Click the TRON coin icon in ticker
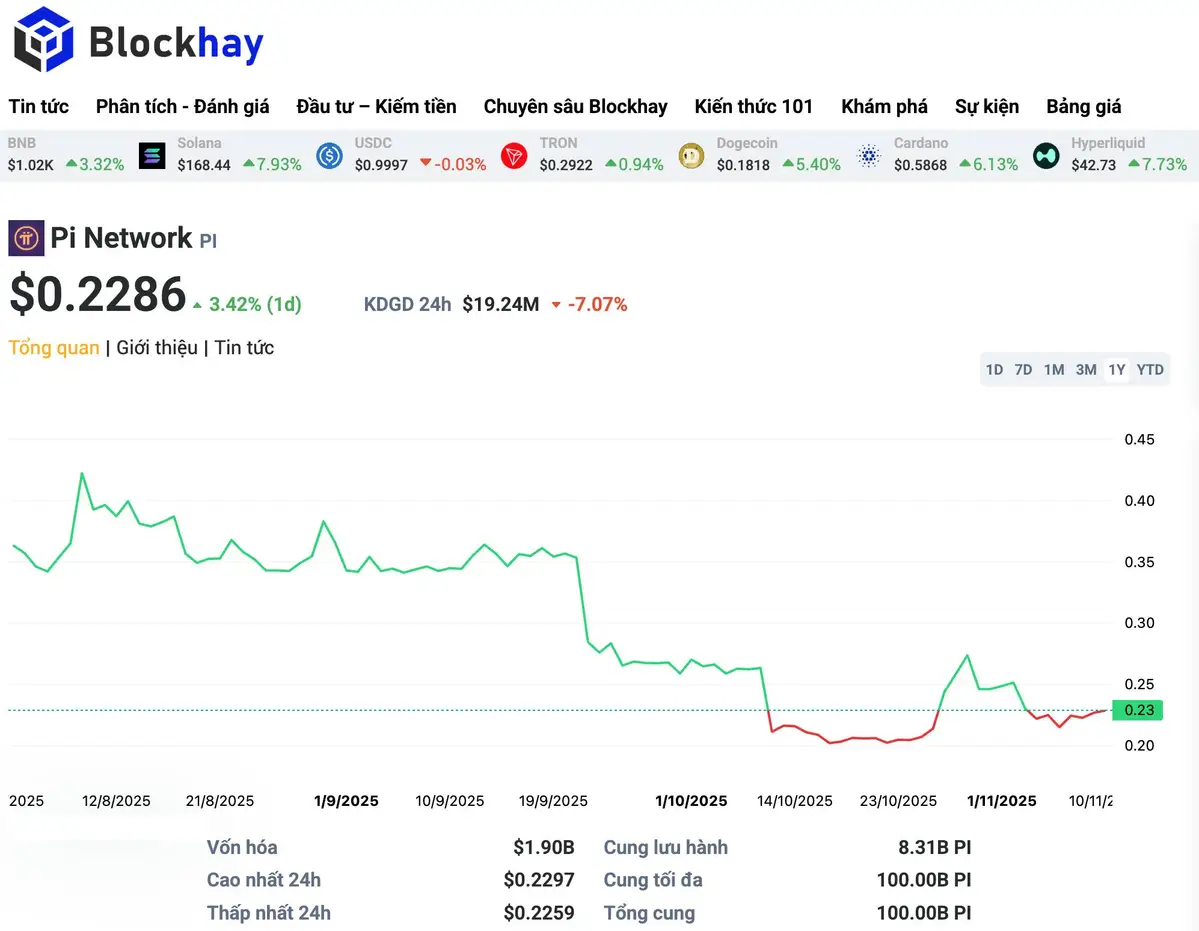The width and height of the screenshot is (1199, 931). click(514, 155)
